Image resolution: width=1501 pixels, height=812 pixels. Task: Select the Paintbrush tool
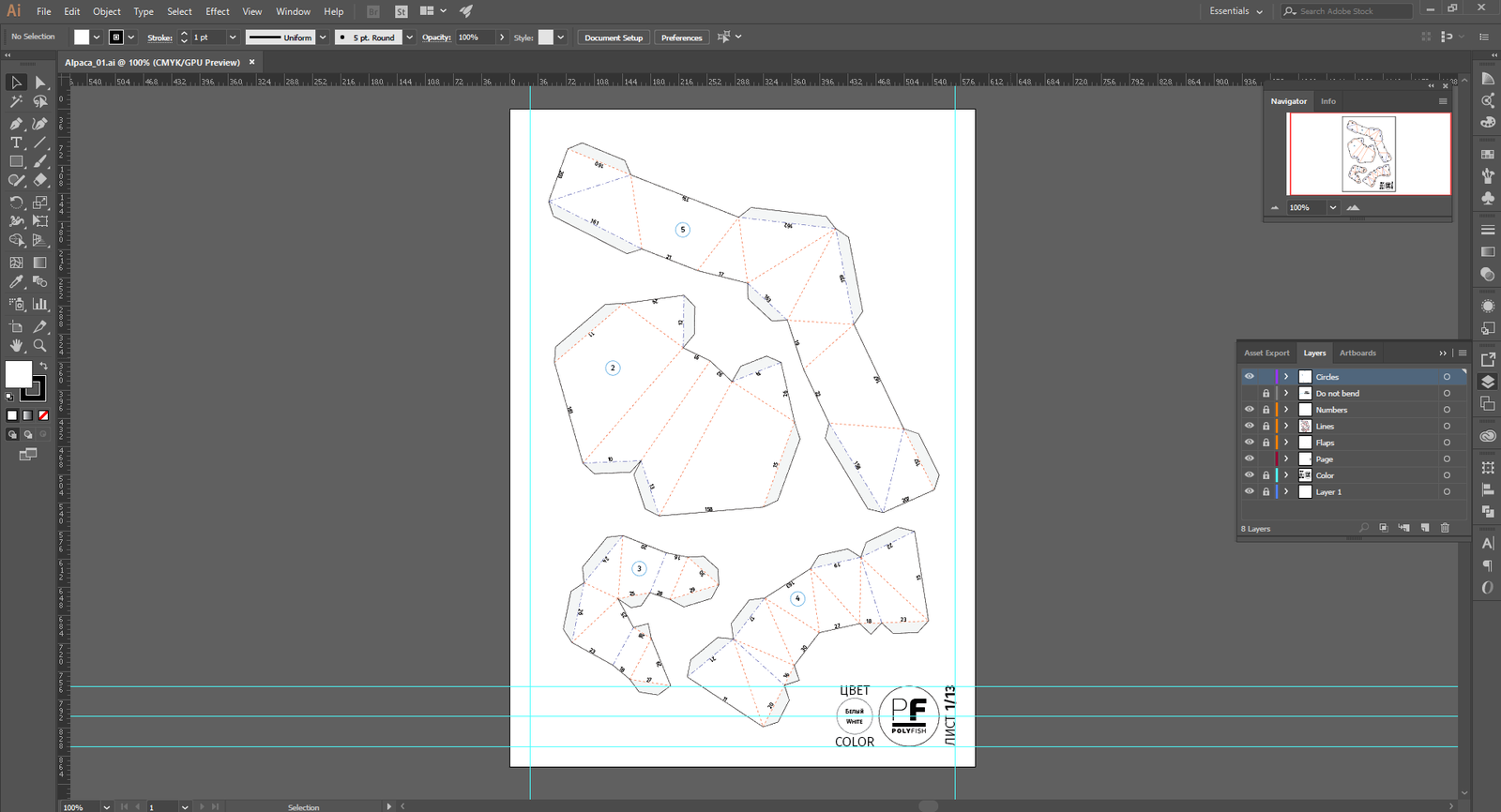(x=40, y=161)
